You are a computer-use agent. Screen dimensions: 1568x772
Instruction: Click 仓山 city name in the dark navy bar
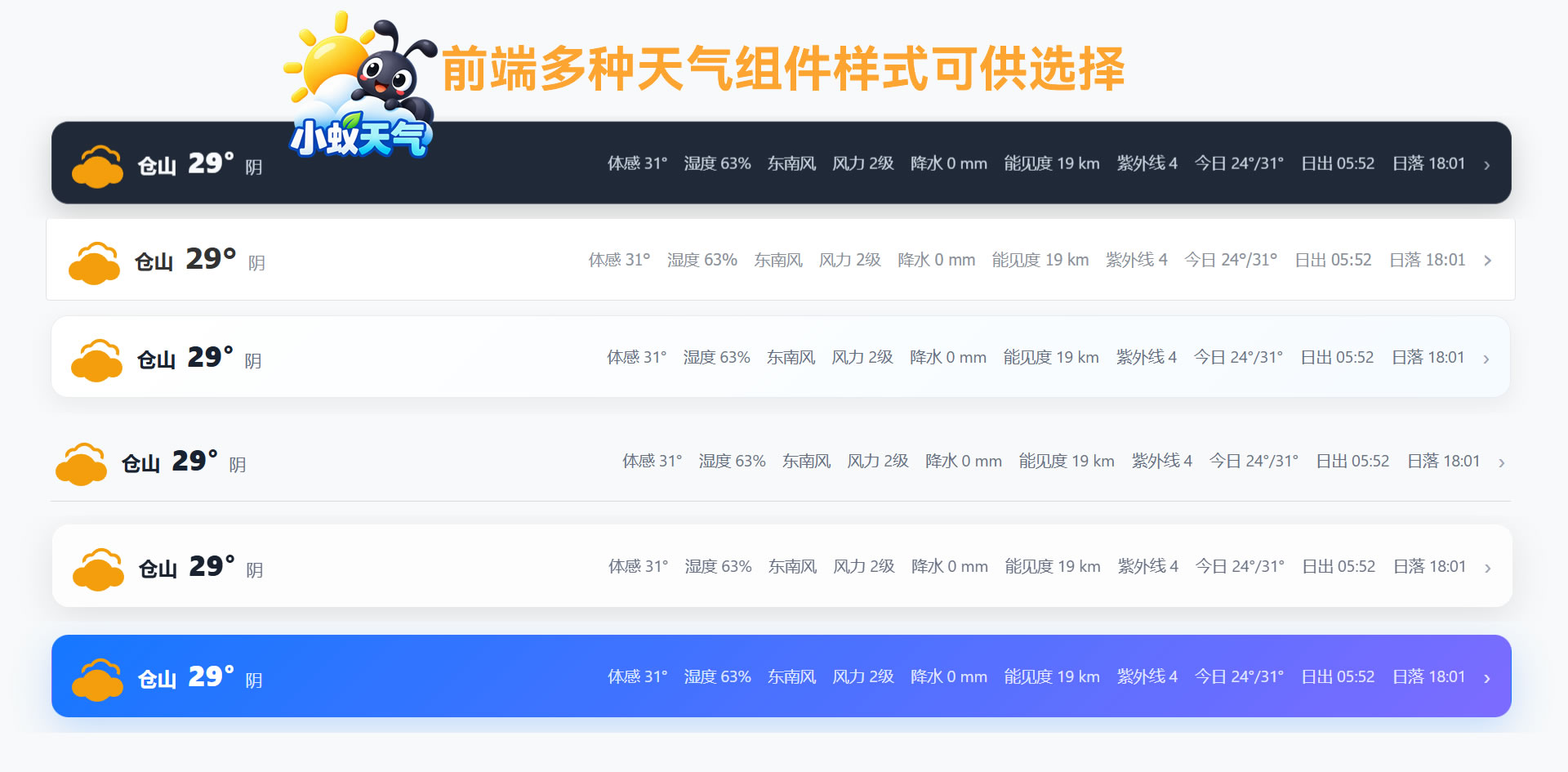click(x=157, y=166)
